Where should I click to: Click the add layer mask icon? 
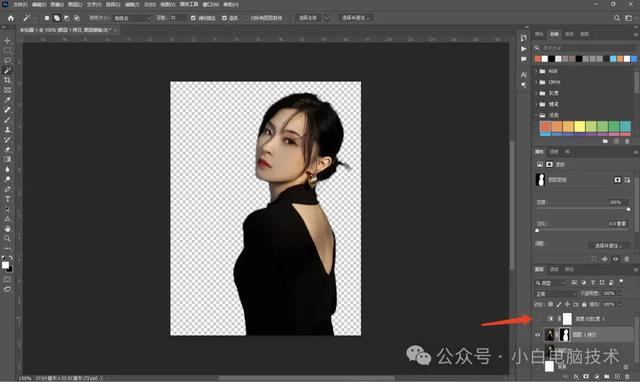586,376
